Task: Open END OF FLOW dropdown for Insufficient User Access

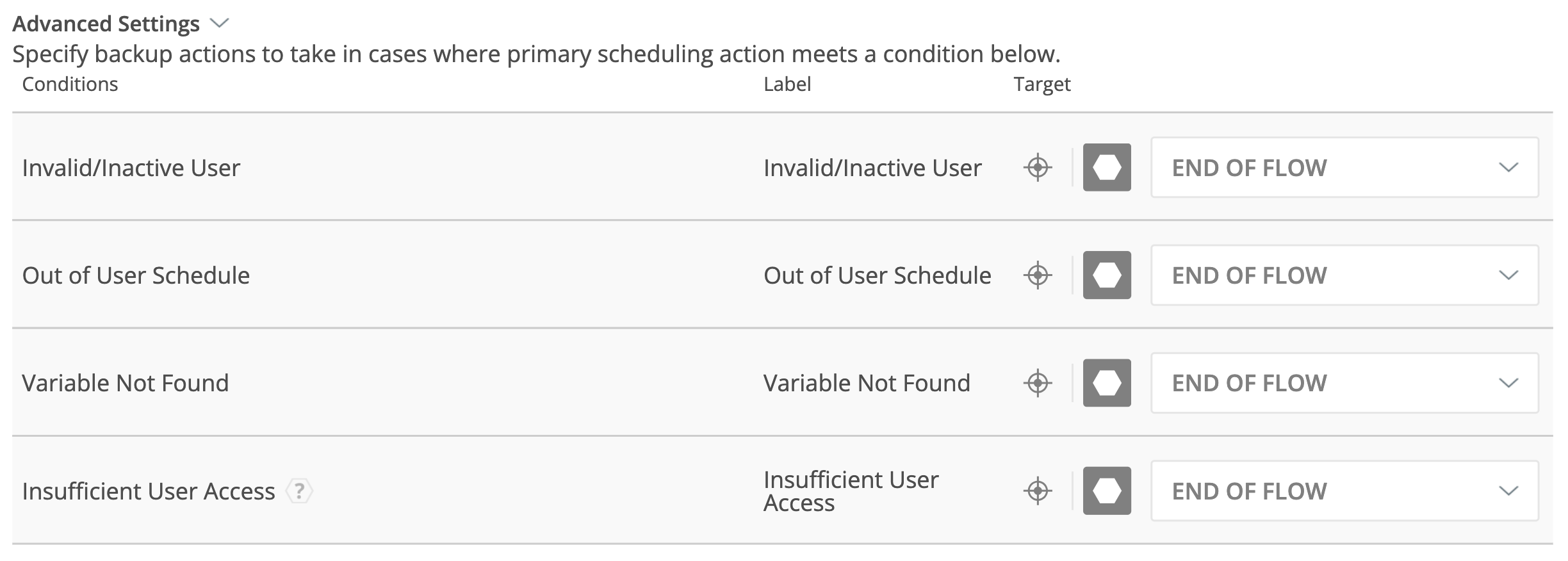Action: pyautogui.click(x=1344, y=491)
